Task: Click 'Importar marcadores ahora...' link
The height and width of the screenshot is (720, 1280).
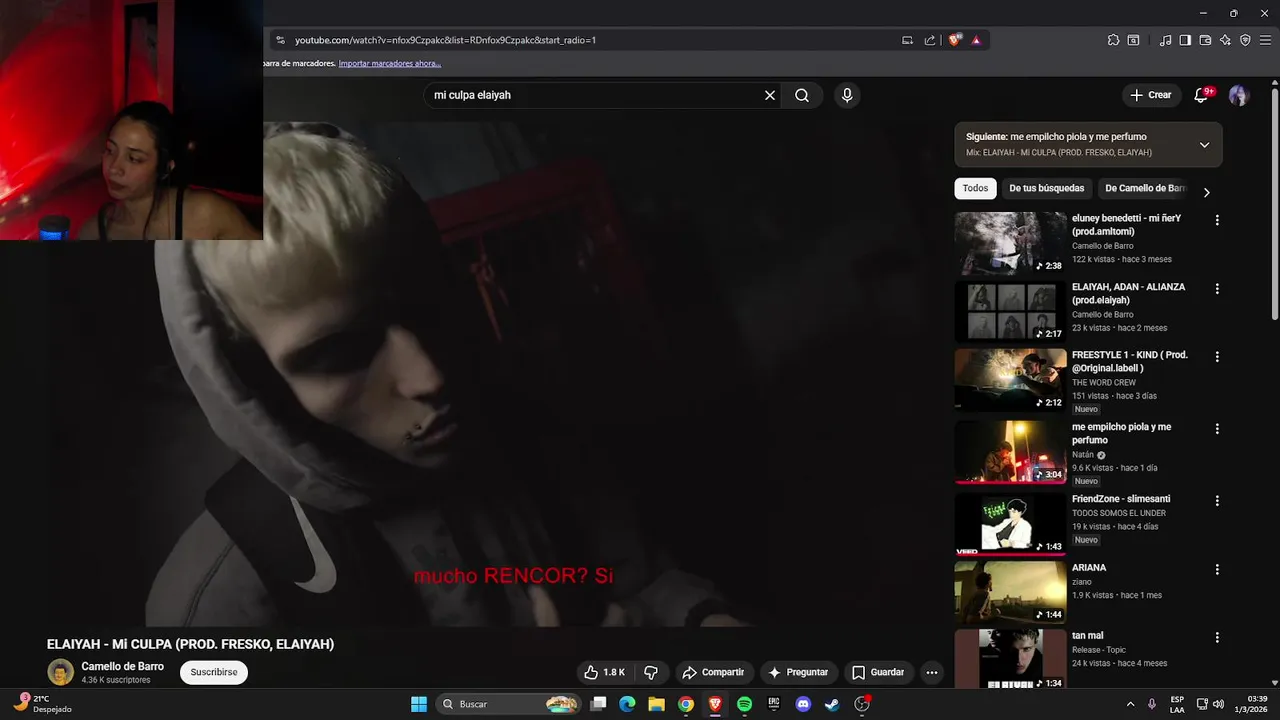Action: (x=390, y=63)
